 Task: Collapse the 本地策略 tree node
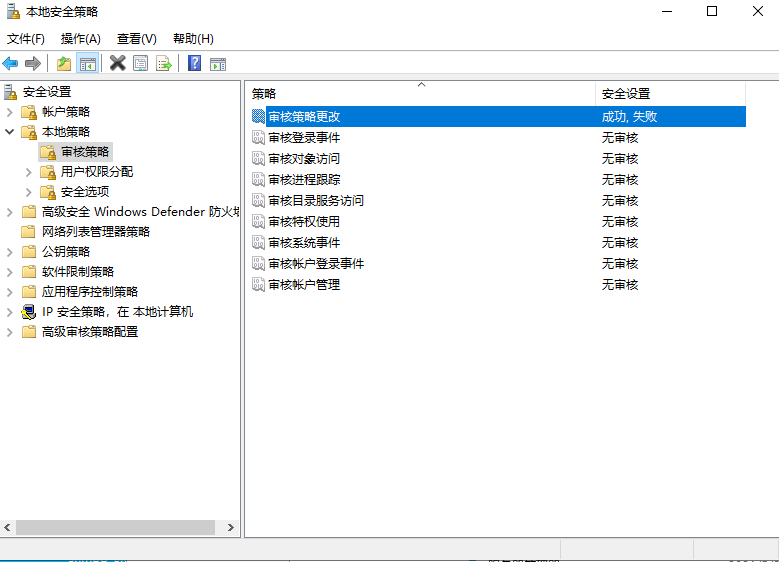pyautogui.click(x=10, y=132)
